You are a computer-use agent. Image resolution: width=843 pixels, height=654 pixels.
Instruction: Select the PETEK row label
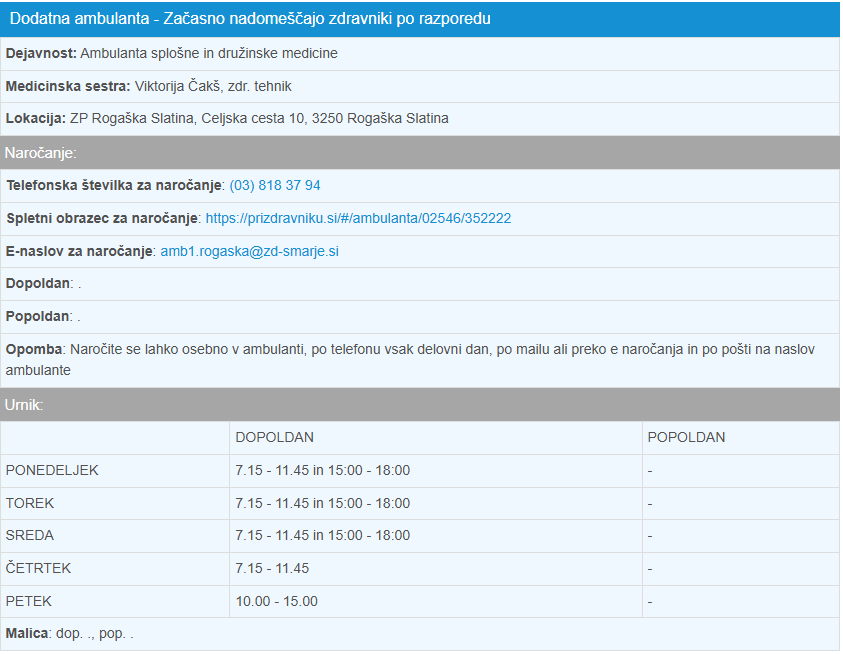(28, 601)
